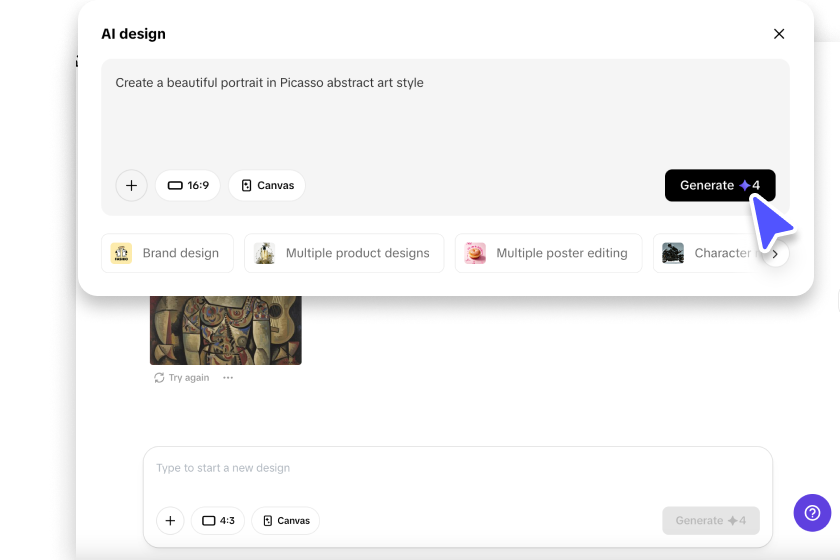
Task: Click the prompt text about Picasso portrait
Action: (269, 83)
